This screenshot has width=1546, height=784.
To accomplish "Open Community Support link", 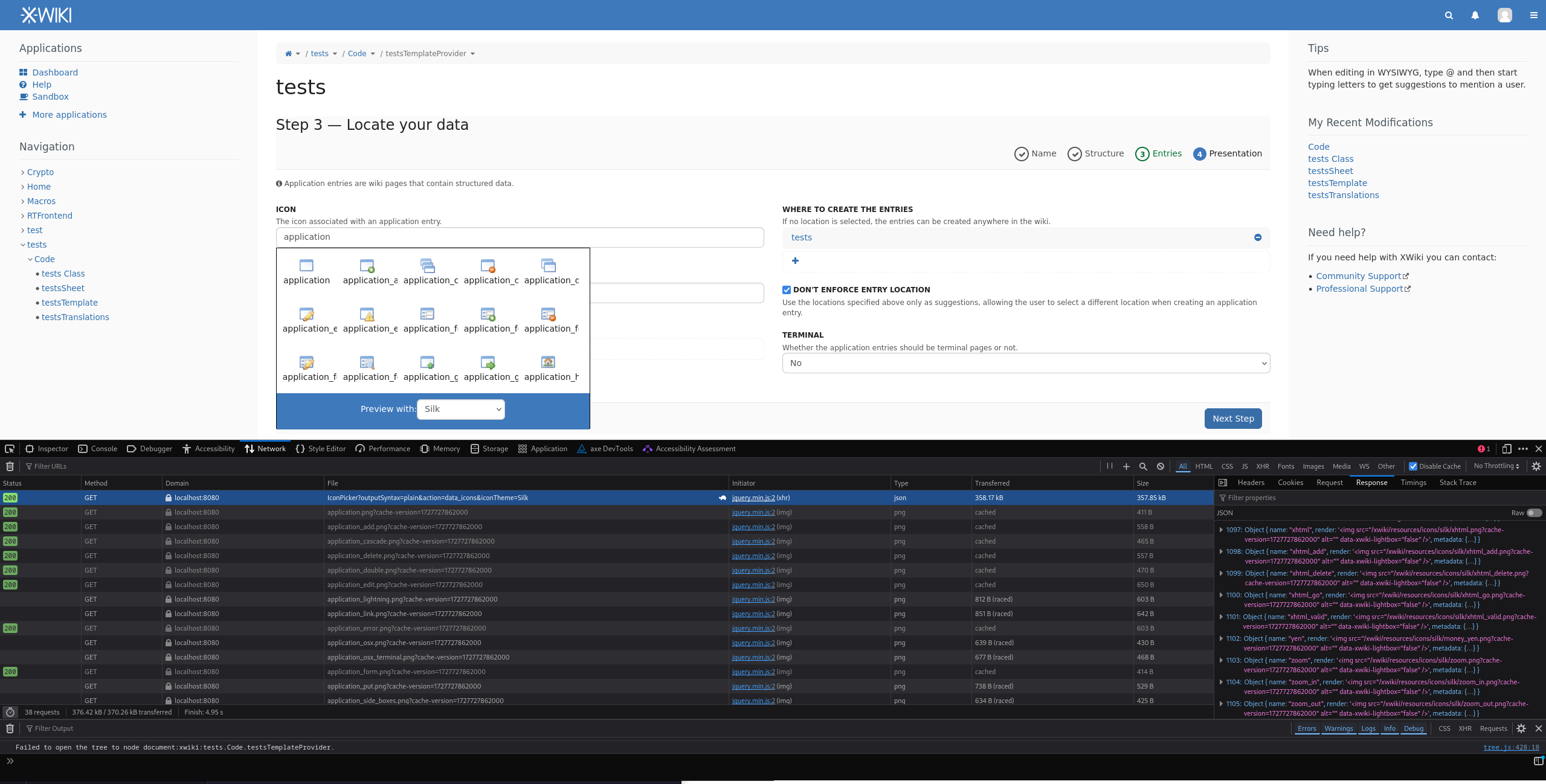I will point(1358,276).
